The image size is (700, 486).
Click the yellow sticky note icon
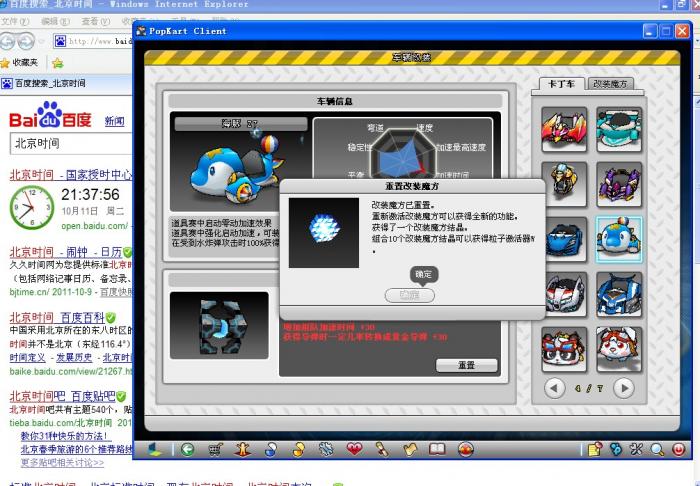(x=595, y=449)
